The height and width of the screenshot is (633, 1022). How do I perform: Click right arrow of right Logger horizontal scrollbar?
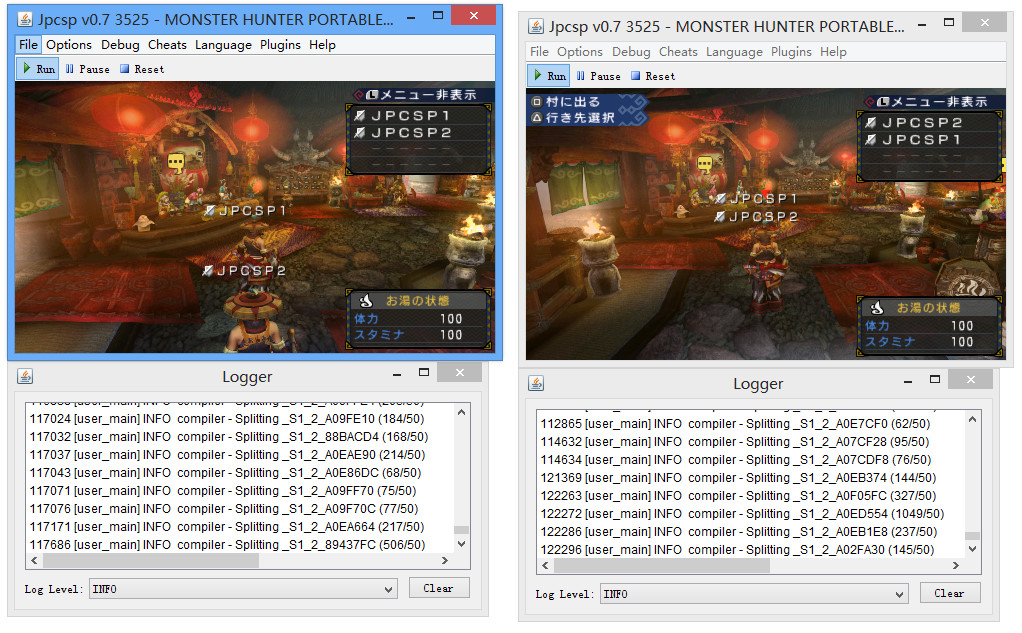tap(956, 565)
